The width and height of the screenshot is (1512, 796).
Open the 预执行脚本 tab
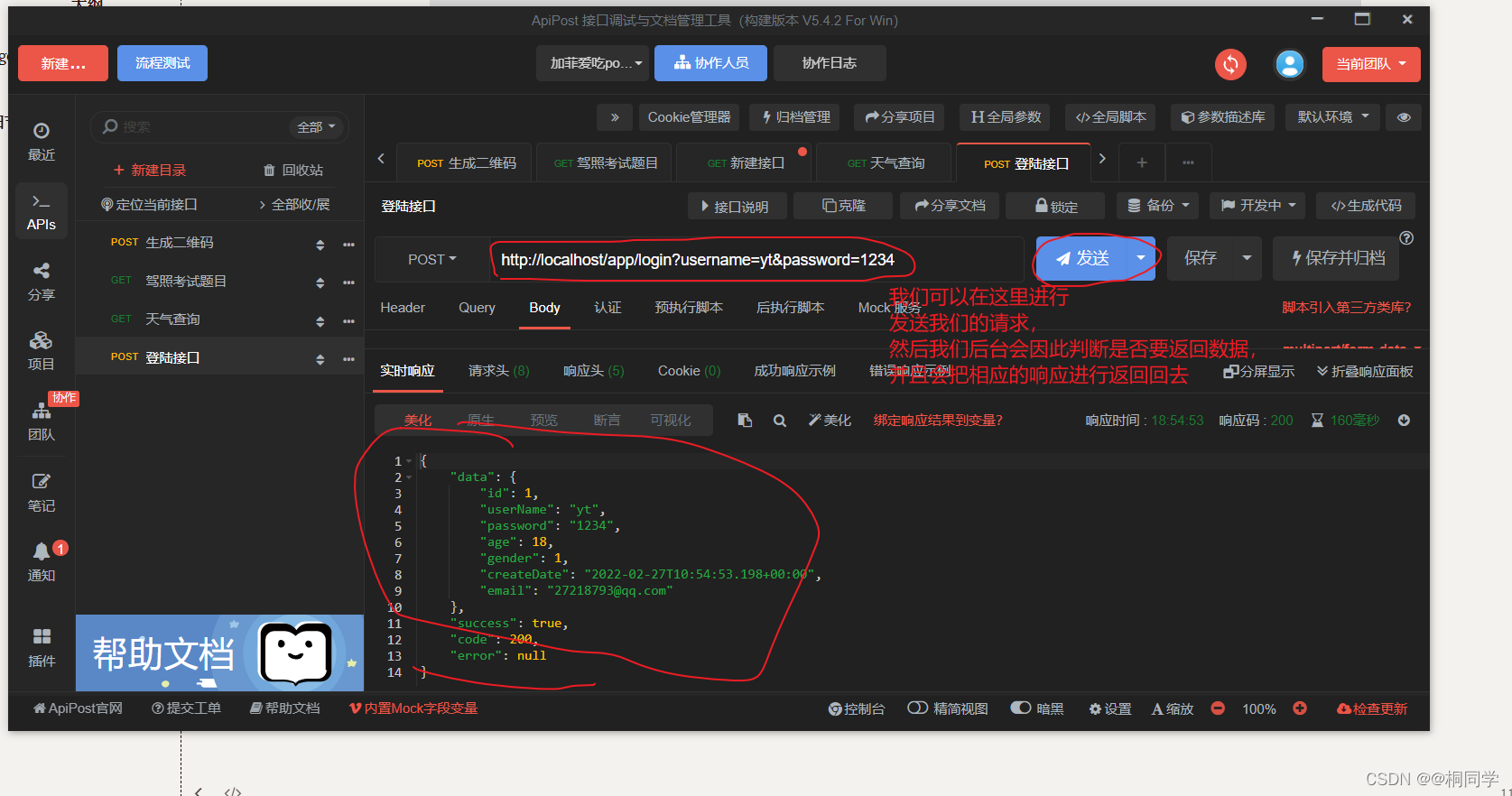(689, 308)
